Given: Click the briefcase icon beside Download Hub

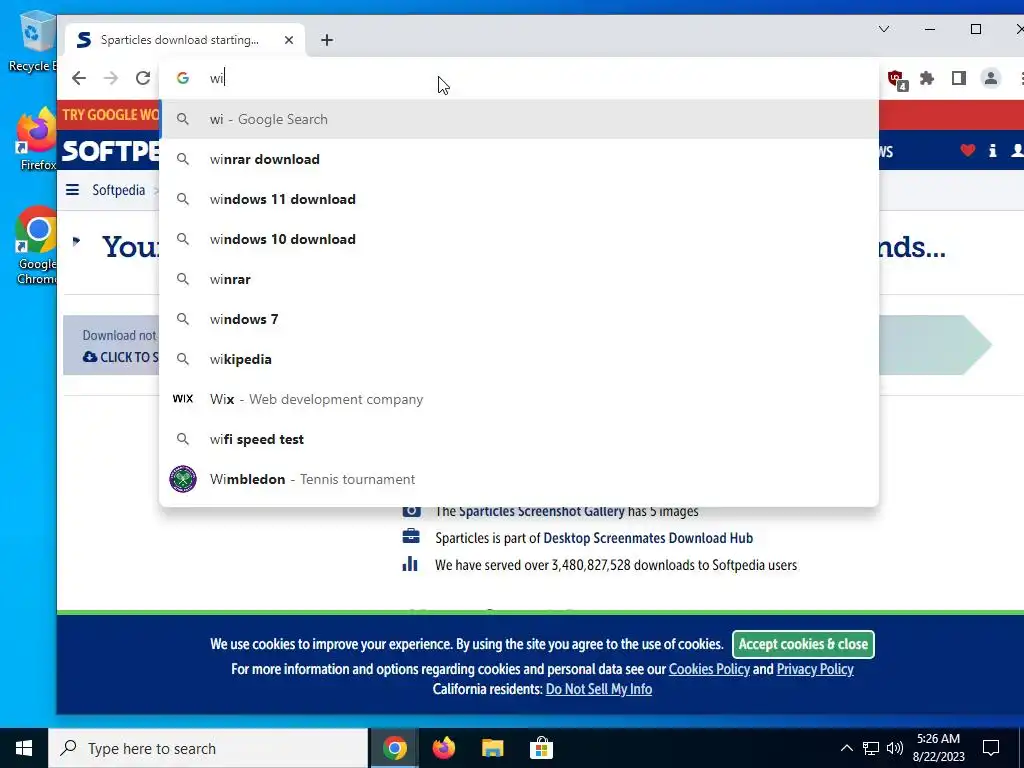Looking at the screenshot, I should click(411, 537).
